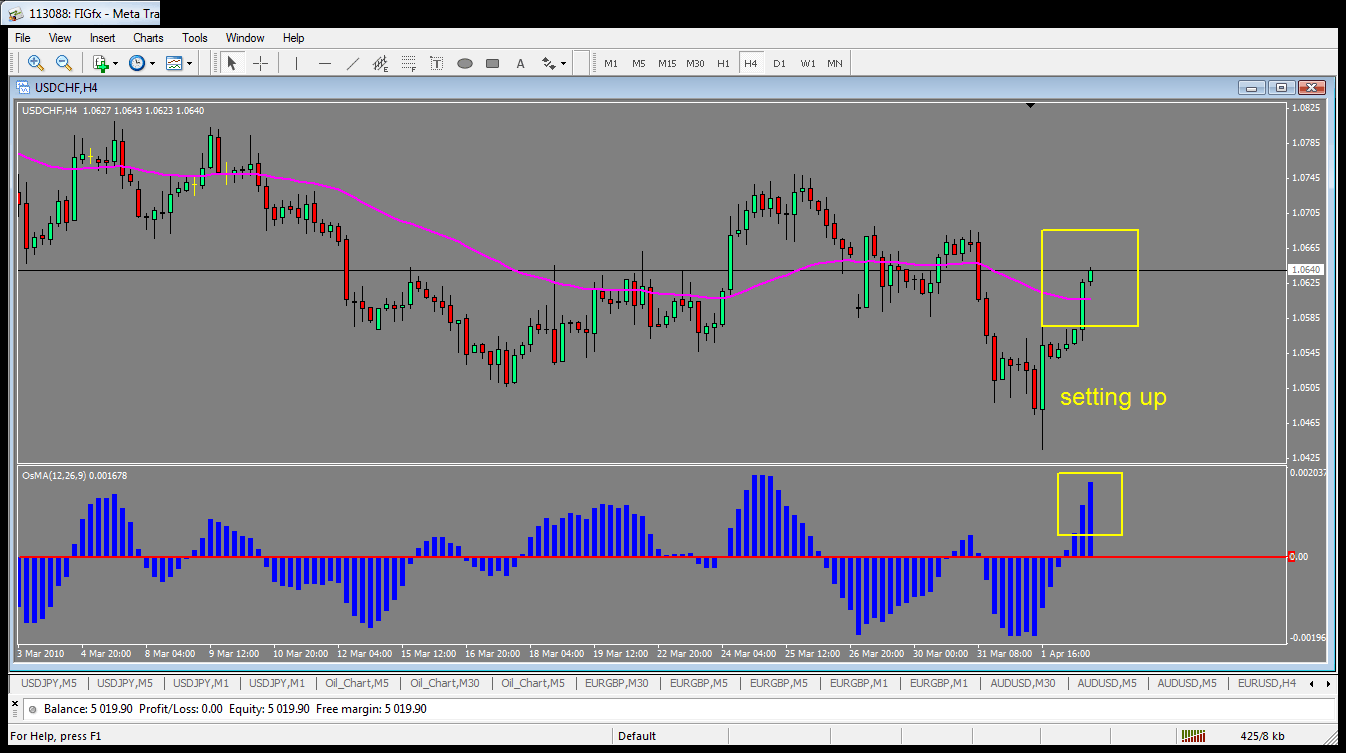Select the Draw Vertical Line tool

pos(296,63)
